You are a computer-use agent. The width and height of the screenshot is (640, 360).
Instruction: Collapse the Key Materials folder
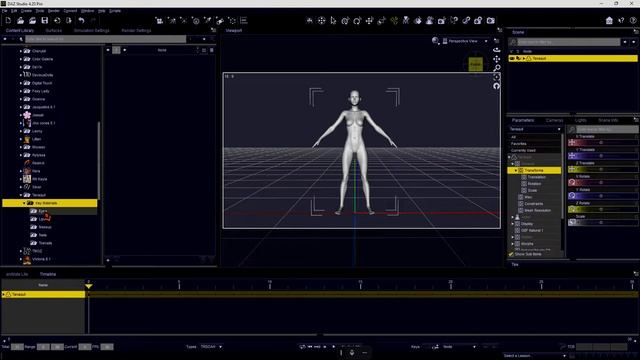pos(24,203)
